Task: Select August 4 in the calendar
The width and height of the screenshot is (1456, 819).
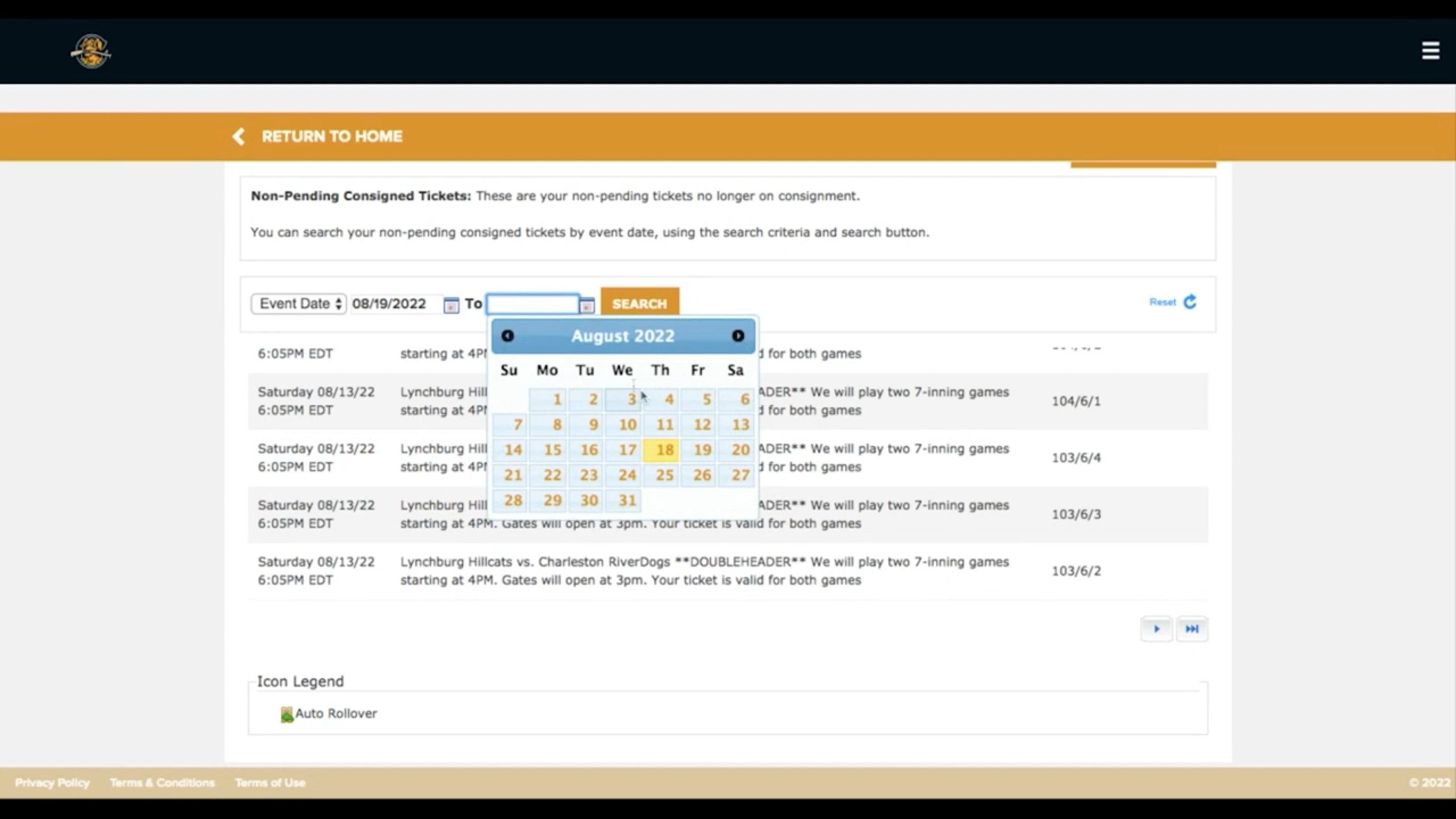Action: point(661,400)
